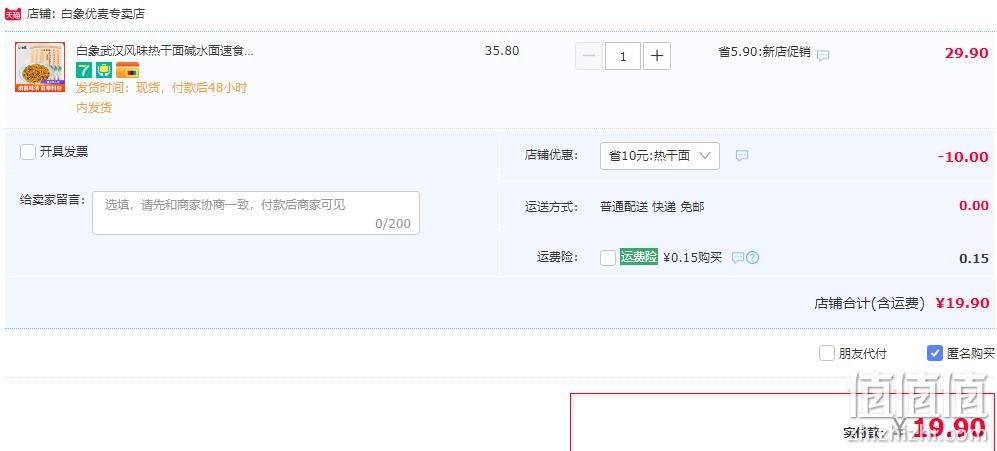Check the 开具发票 invoice checkbox

pos(27,152)
